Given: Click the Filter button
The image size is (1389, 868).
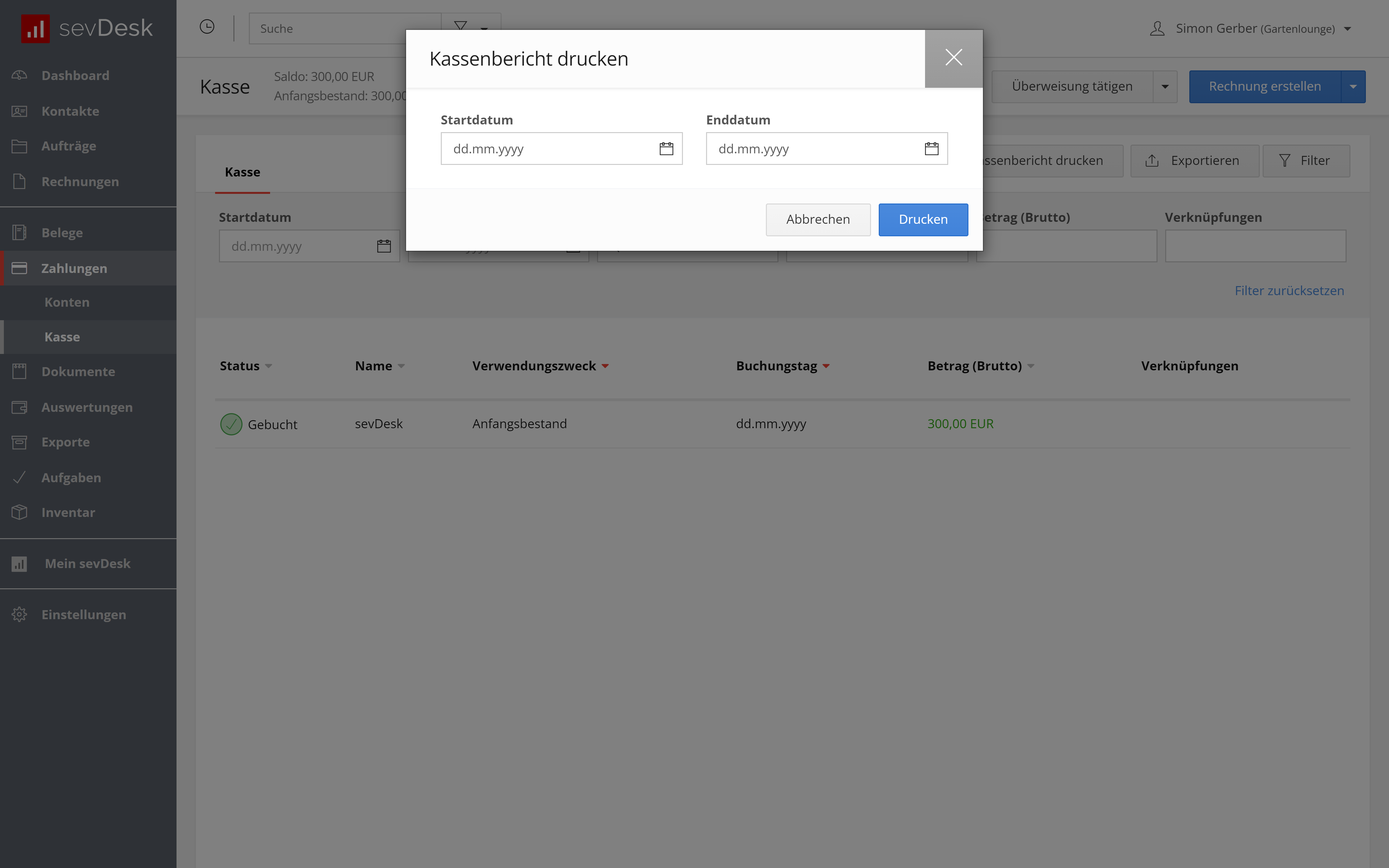Looking at the screenshot, I should [1306, 161].
